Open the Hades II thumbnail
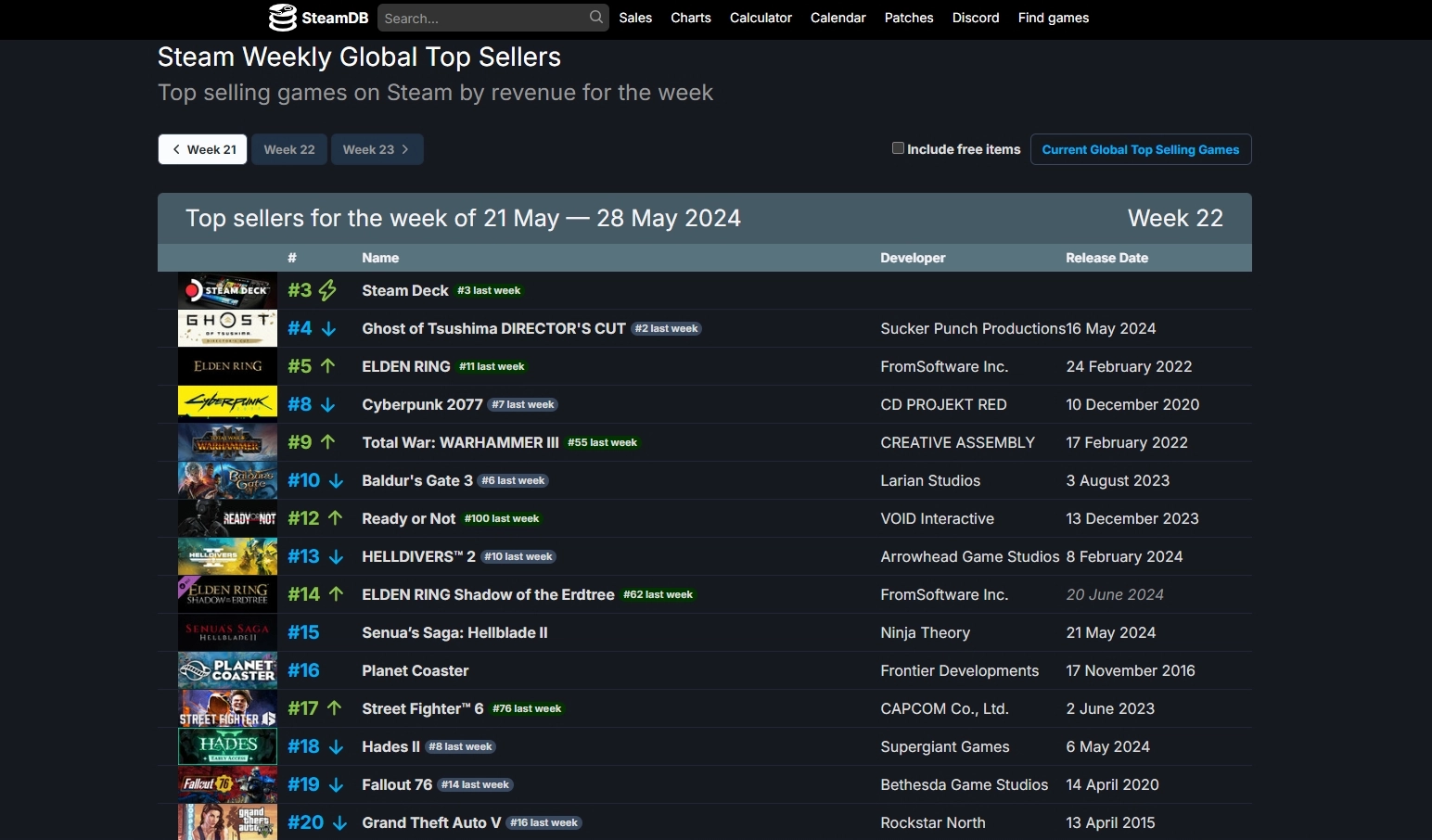 click(x=227, y=746)
